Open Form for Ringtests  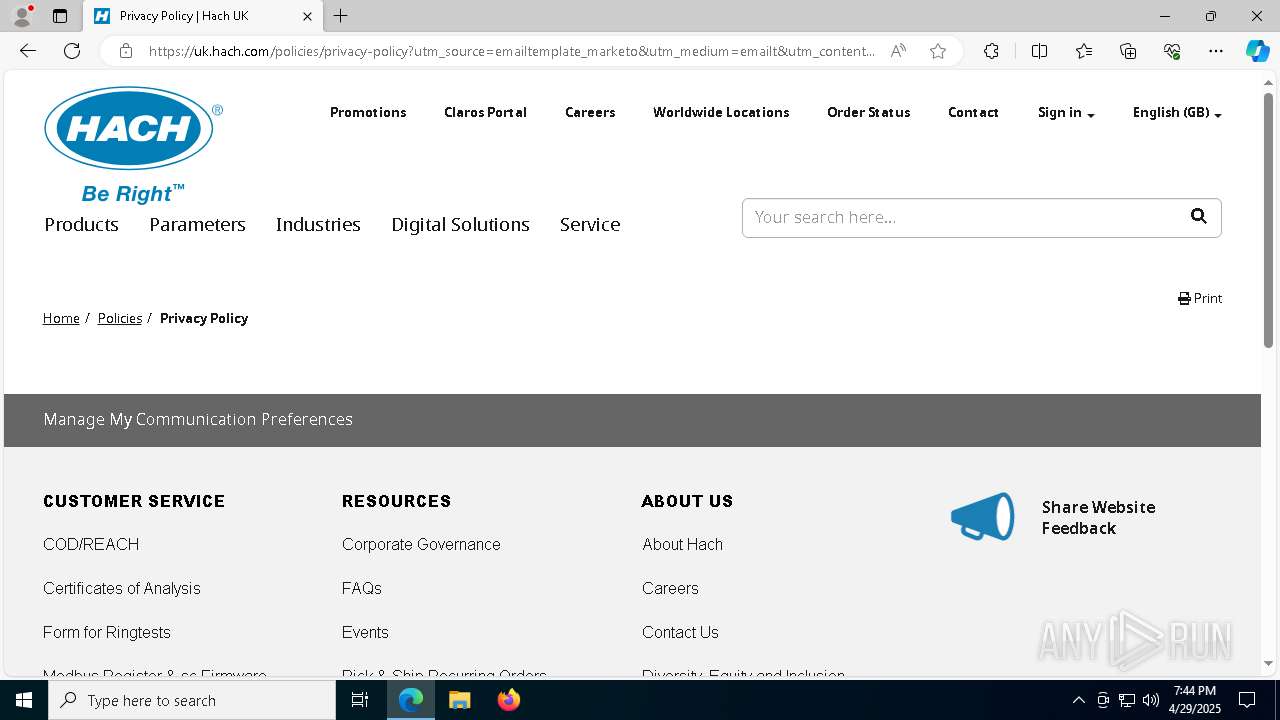107,632
